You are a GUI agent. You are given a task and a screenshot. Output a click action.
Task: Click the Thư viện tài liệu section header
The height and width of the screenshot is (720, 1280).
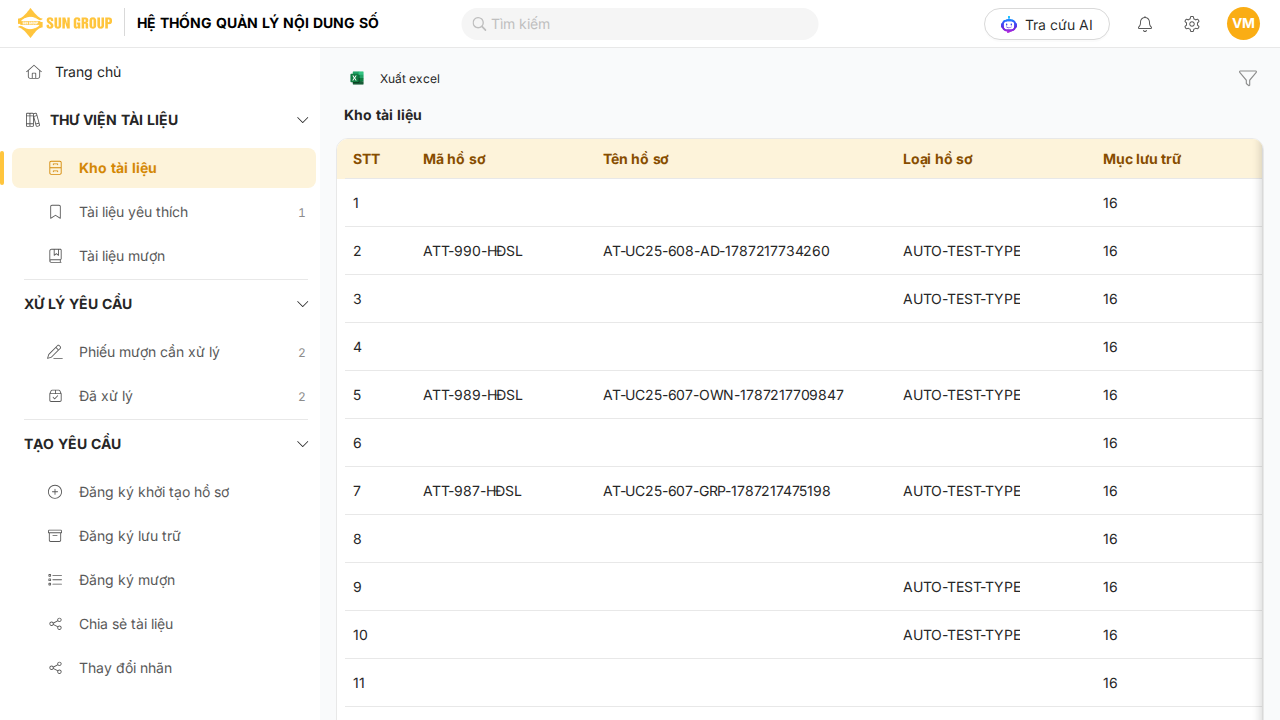(x=114, y=120)
